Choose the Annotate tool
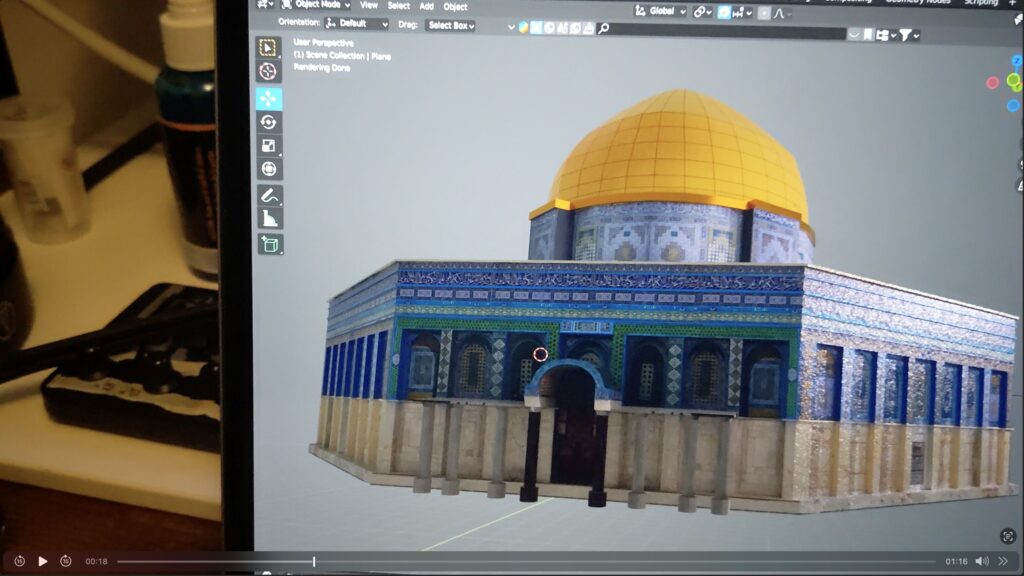The height and width of the screenshot is (576, 1024). 269,195
